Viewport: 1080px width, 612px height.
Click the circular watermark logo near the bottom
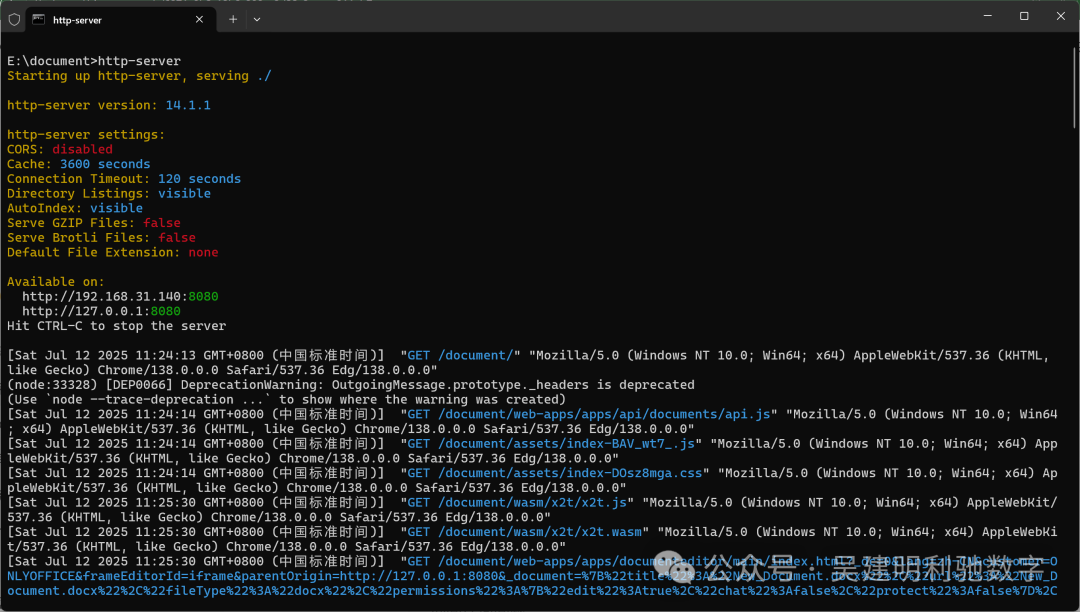point(679,567)
